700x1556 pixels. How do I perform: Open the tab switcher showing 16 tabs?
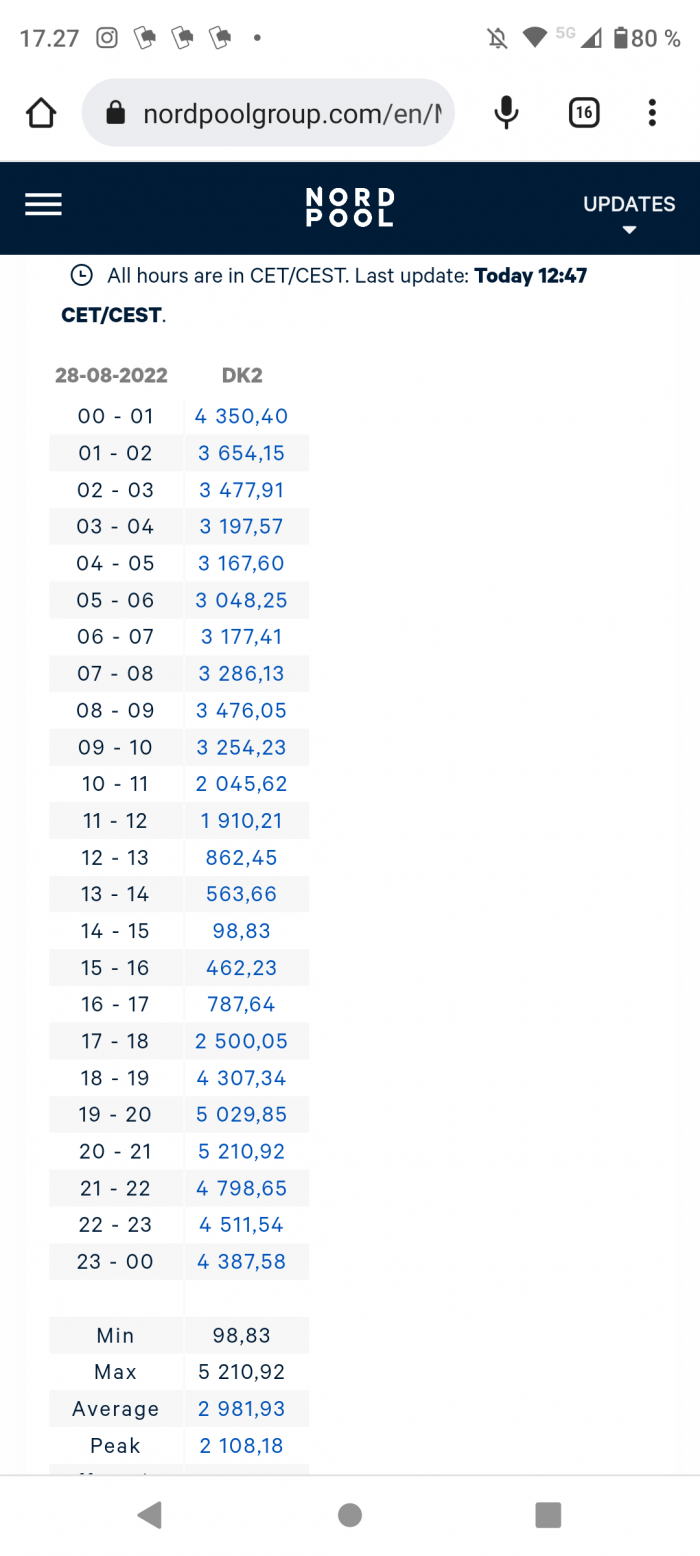[x=584, y=113]
